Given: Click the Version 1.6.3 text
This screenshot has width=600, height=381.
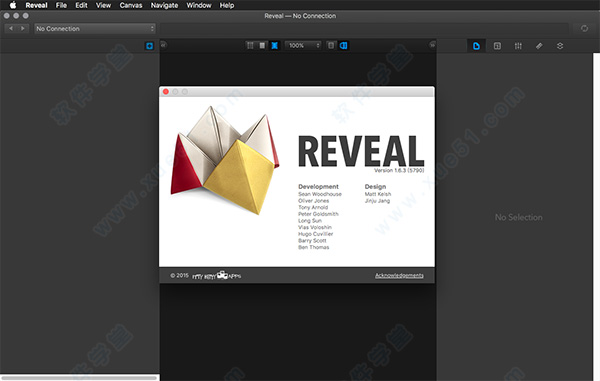Looking at the screenshot, I should (399, 170).
